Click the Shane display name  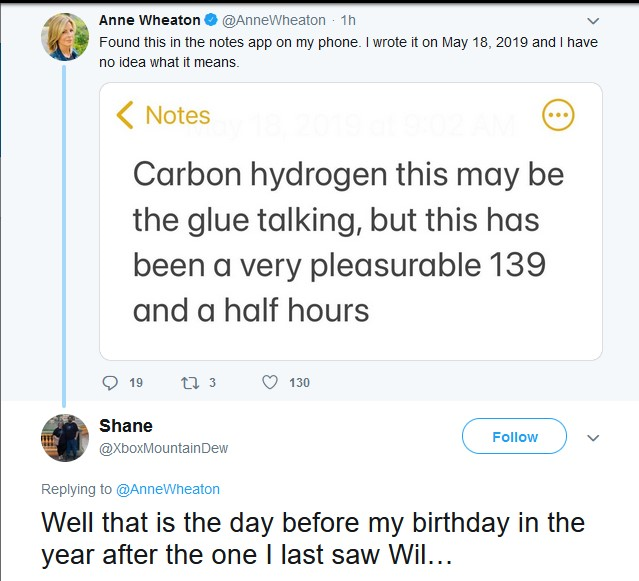tap(126, 426)
